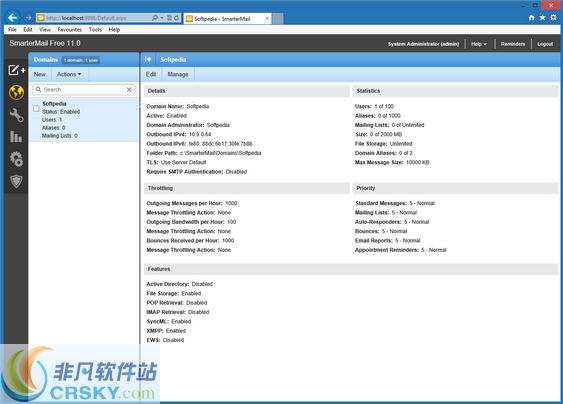The height and width of the screenshot is (404, 563).
Task: Select the Softpedia domain list entry
Action: [83, 120]
